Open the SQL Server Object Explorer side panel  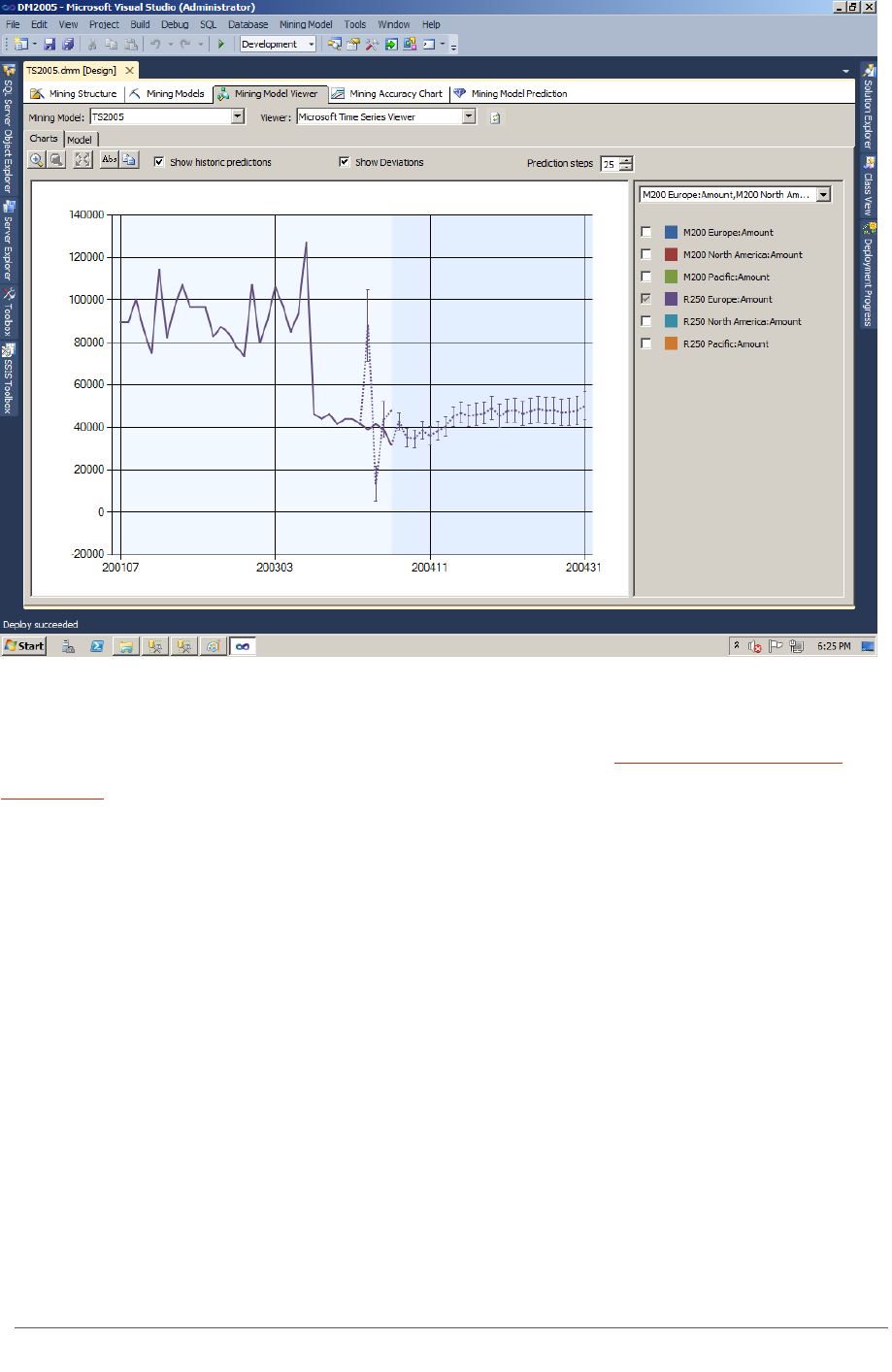[x=8, y=129]
